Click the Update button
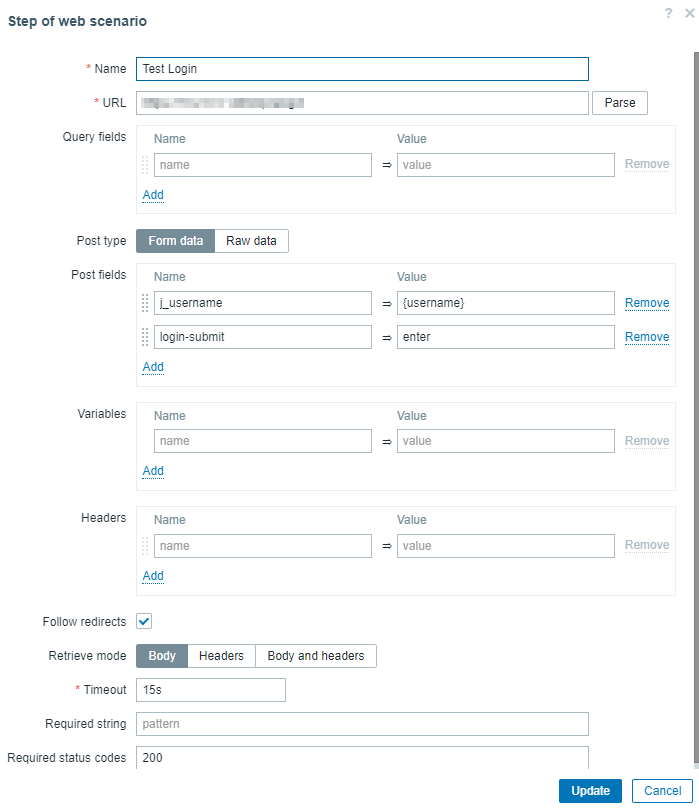This screenshot has width=699, height=808. point(590,791)
